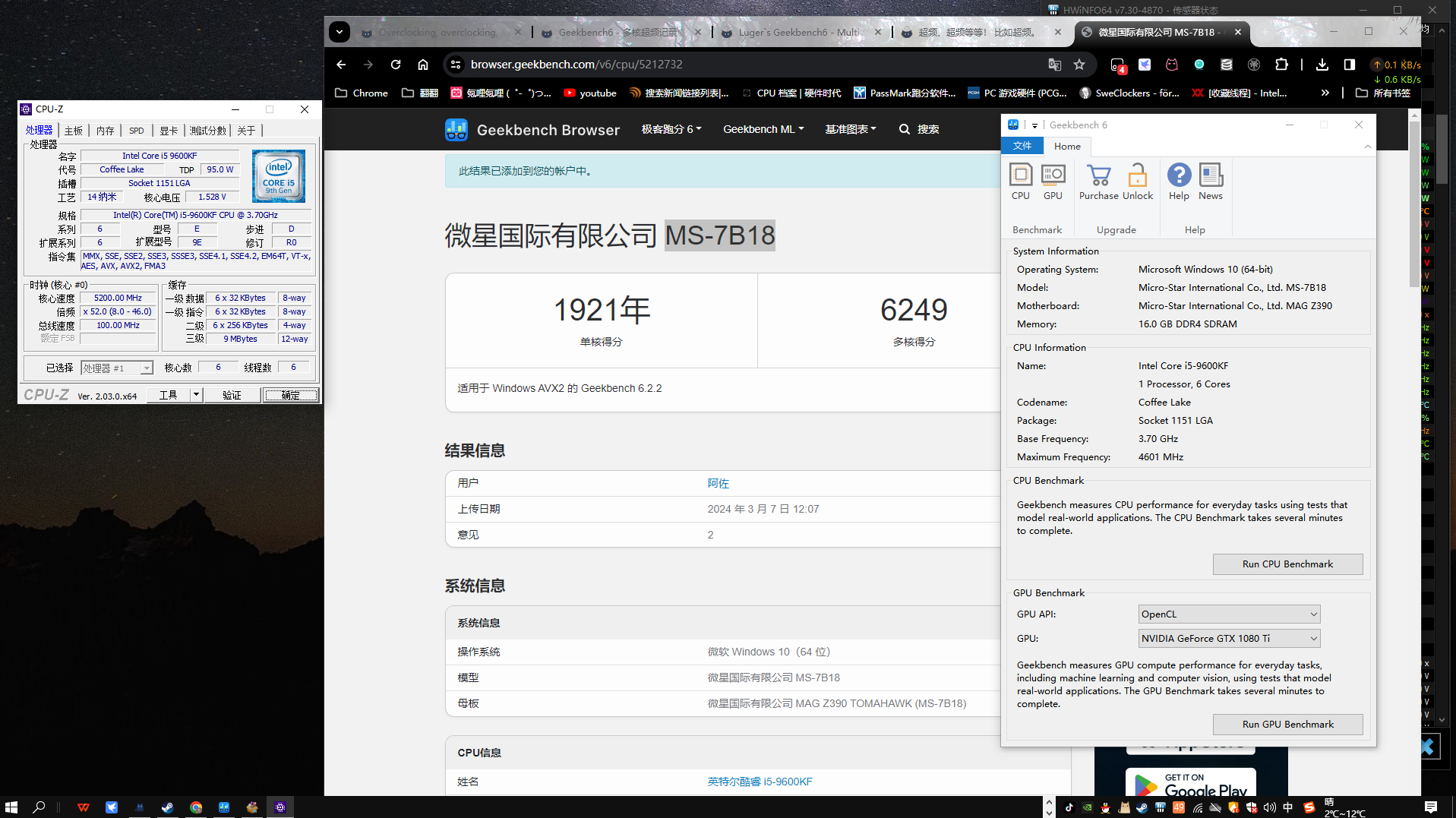Open the youtube bookmark

590,93
